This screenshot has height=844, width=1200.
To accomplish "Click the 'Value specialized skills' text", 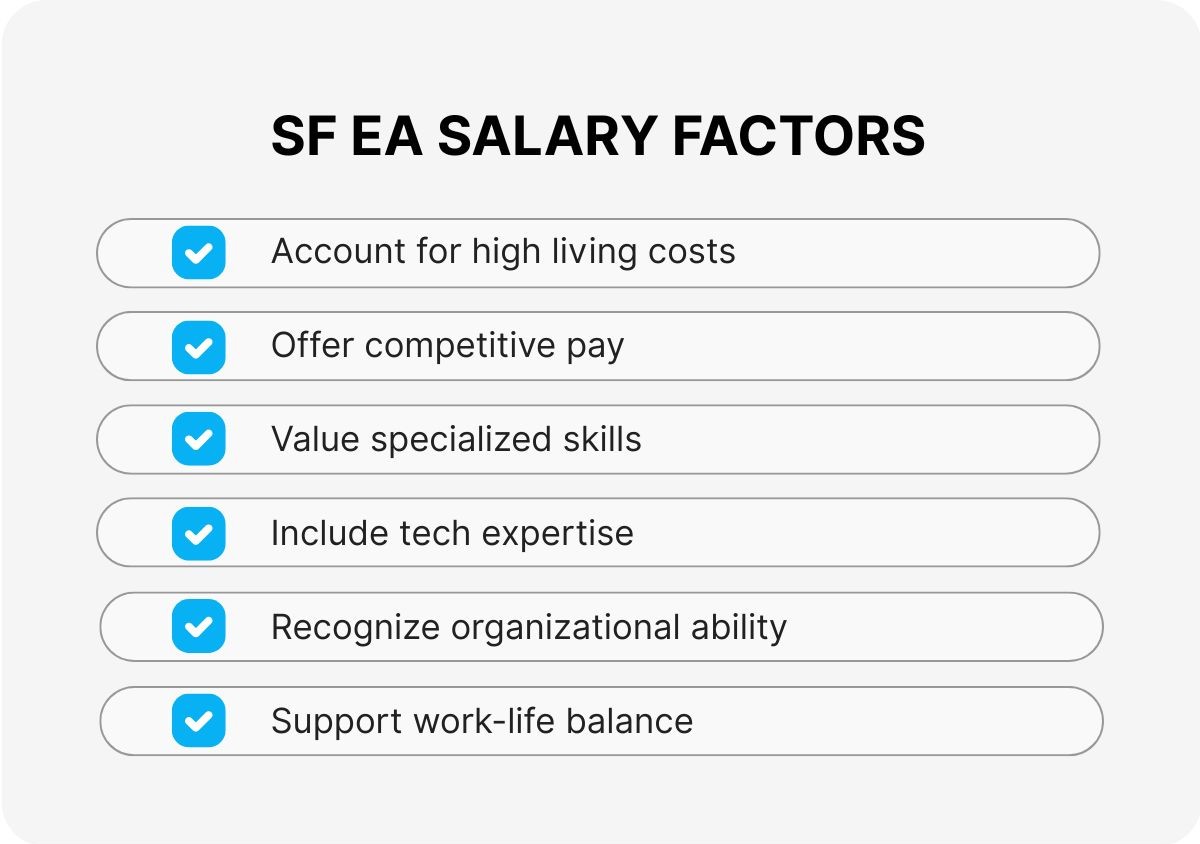I will click(x=456, y=440).
